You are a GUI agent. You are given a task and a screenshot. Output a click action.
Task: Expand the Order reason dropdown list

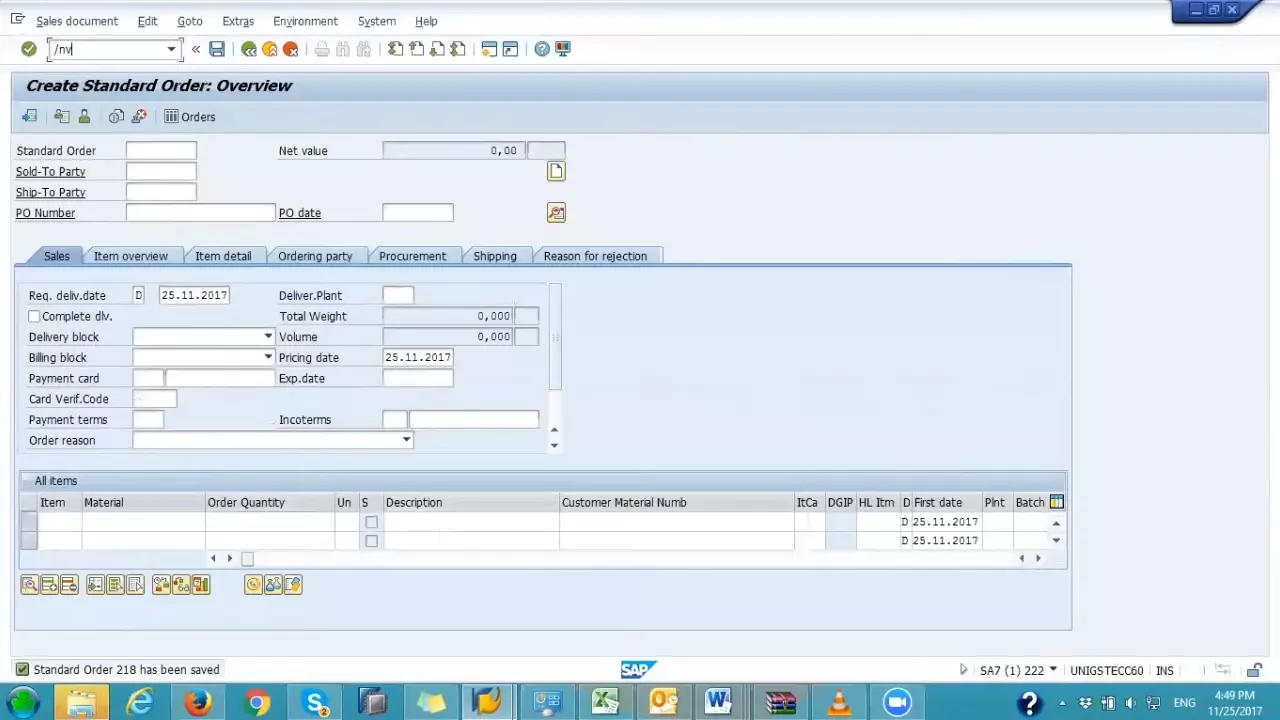coord(405,440)
